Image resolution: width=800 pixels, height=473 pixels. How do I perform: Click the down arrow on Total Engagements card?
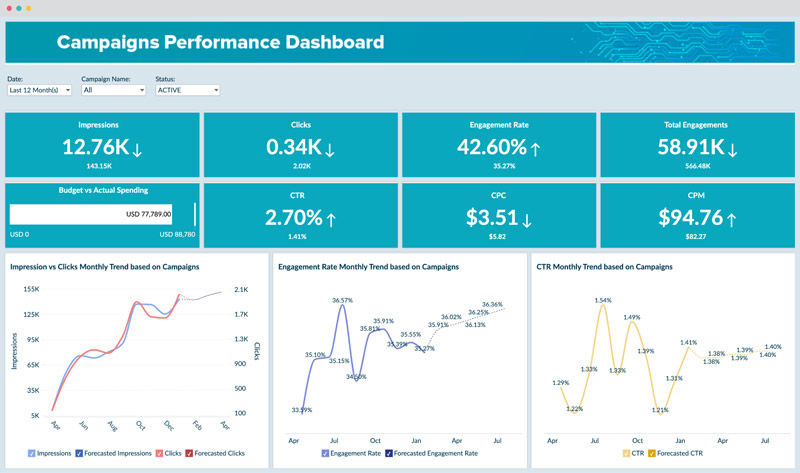732,150
